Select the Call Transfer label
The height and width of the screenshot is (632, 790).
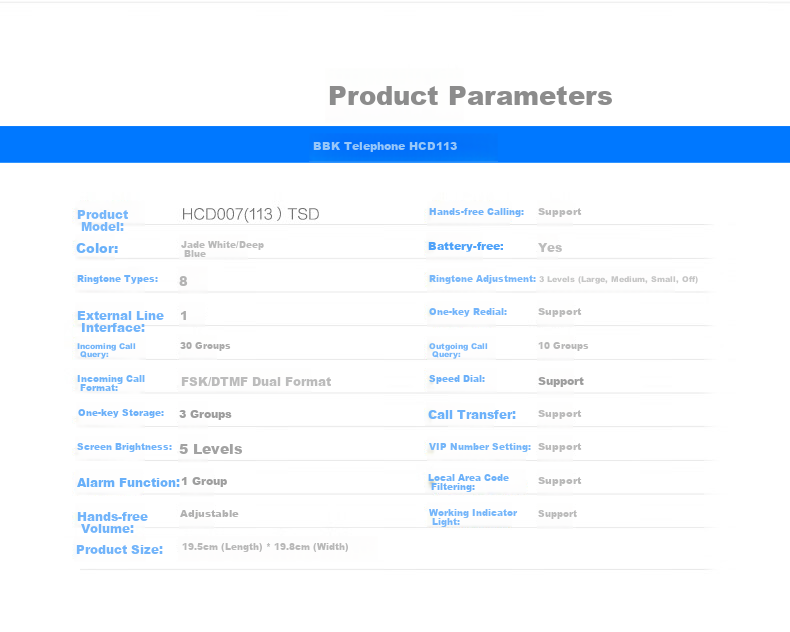point(472,415)
